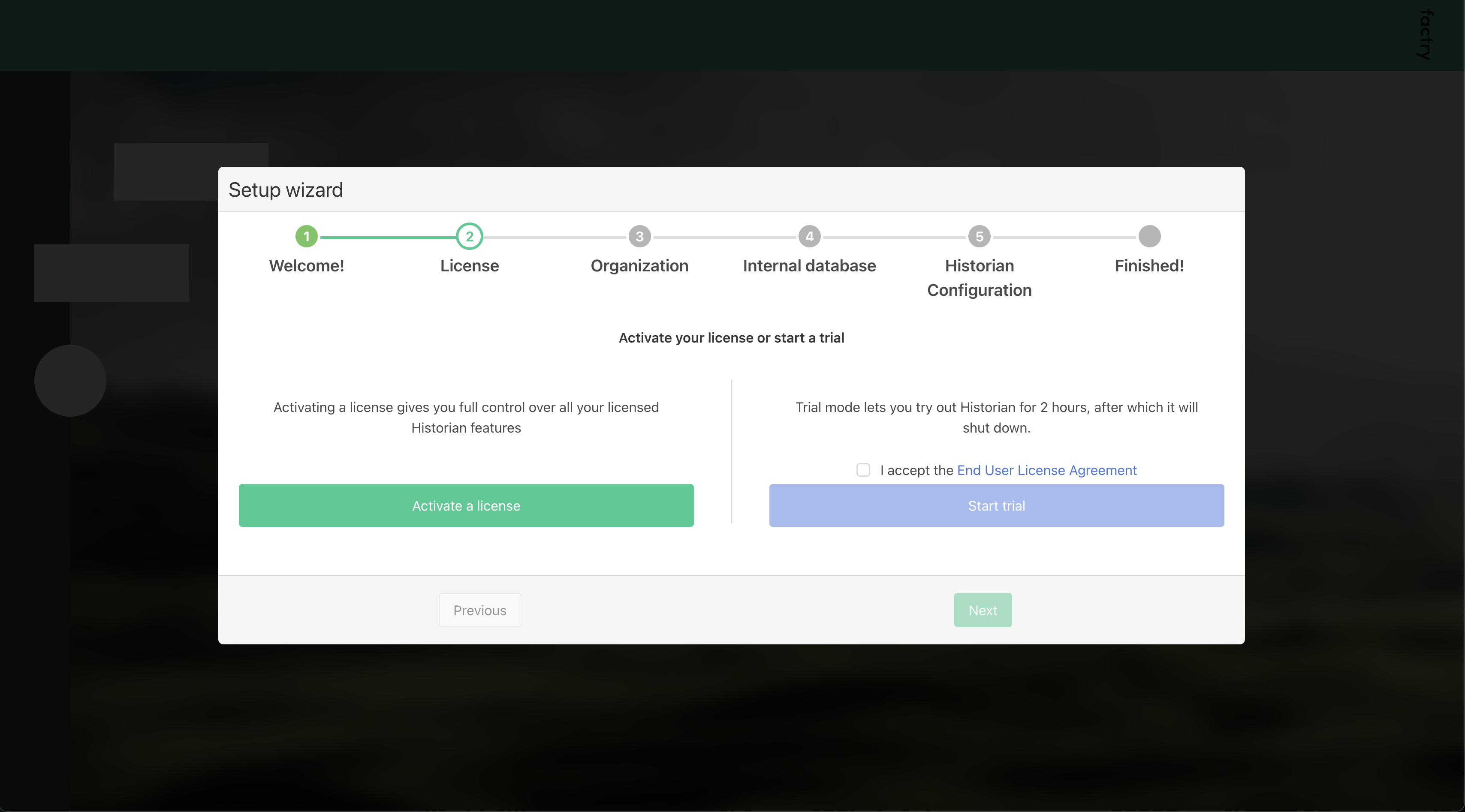The width and height of the screenshot is (1465, 812).
Task: Click the Historian Configuration step 5 icon
Action: 979,236
